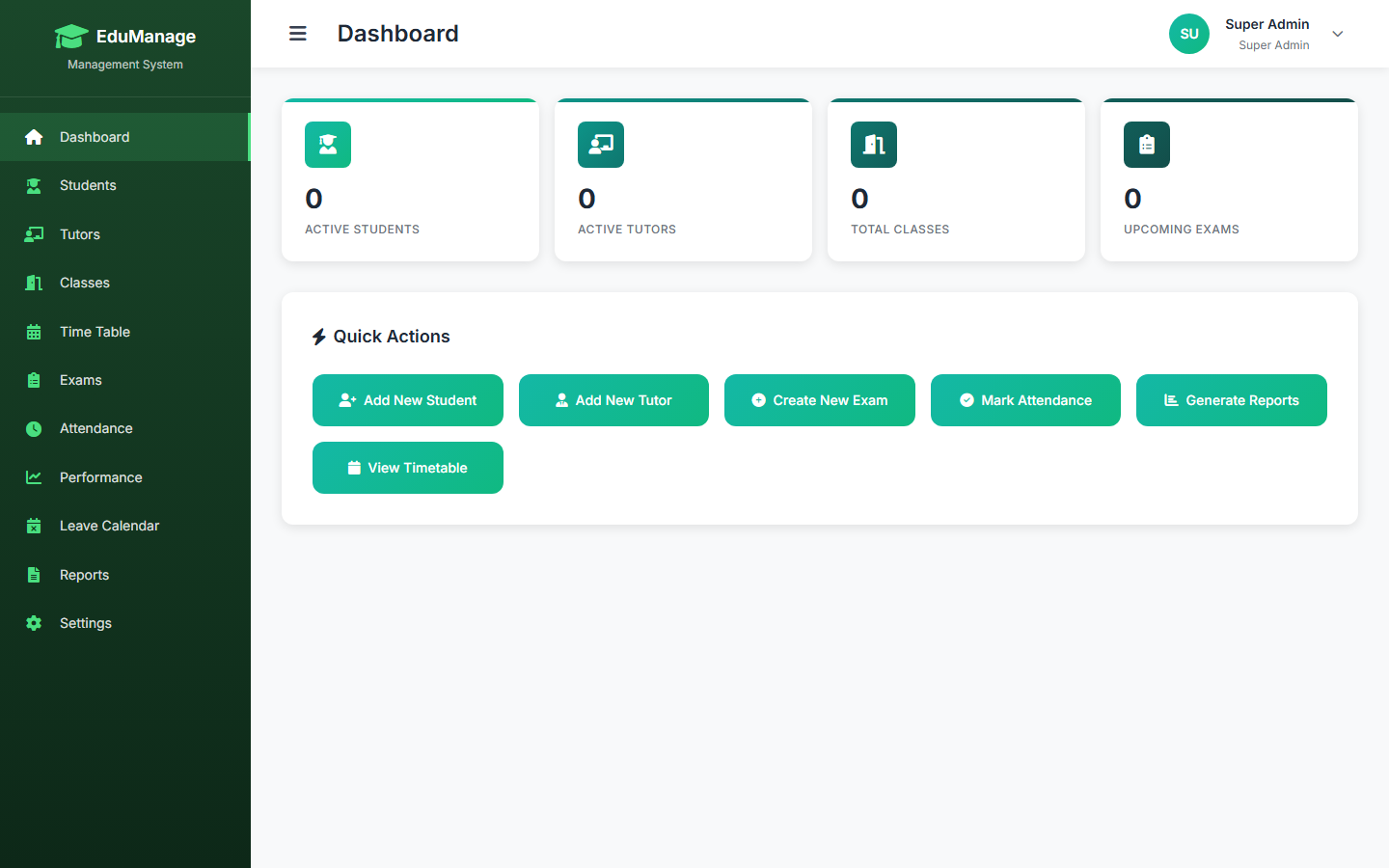The width and height of the screenshot is (1389, 868).
Task: Select Exams in the sidebar
Action: (125, 380)
